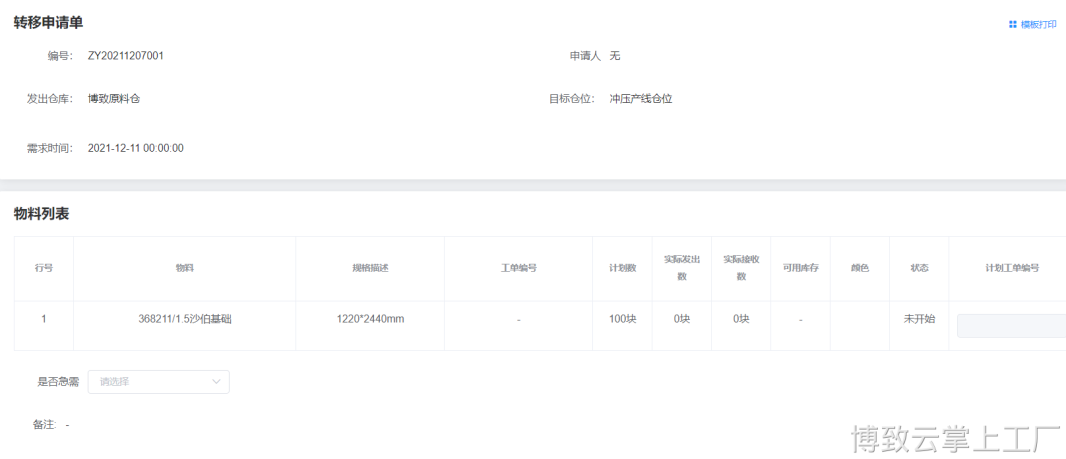Click the 未开始 status cell
1066x459 pixels.
919,319
